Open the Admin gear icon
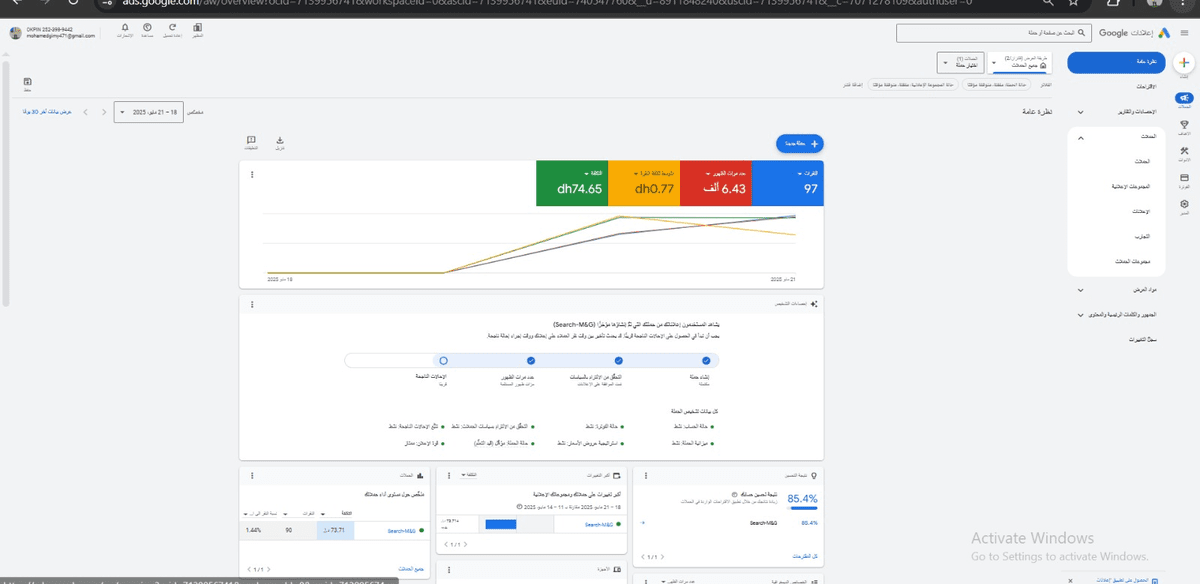Image resolution: width=1200 pixels, height=584 pixels. click(x=1184, y=204)
